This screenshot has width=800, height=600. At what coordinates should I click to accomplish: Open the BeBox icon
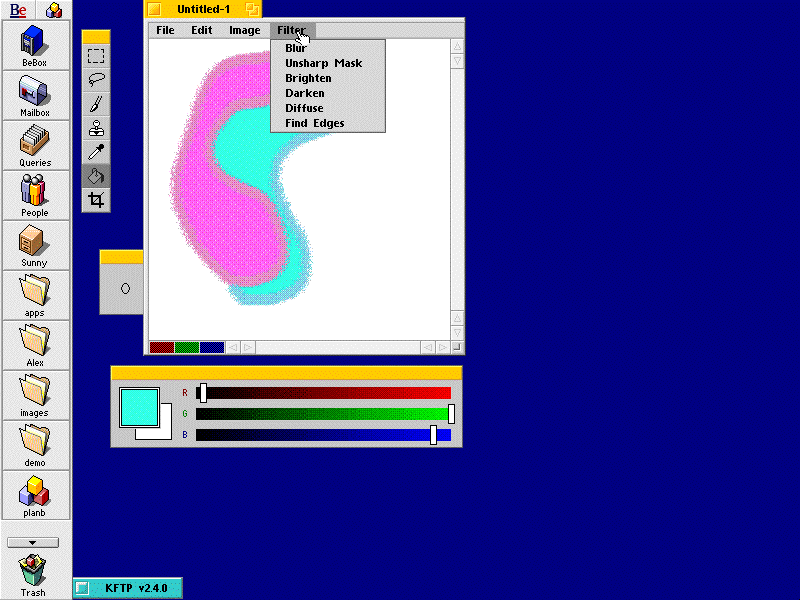point(35,46)
